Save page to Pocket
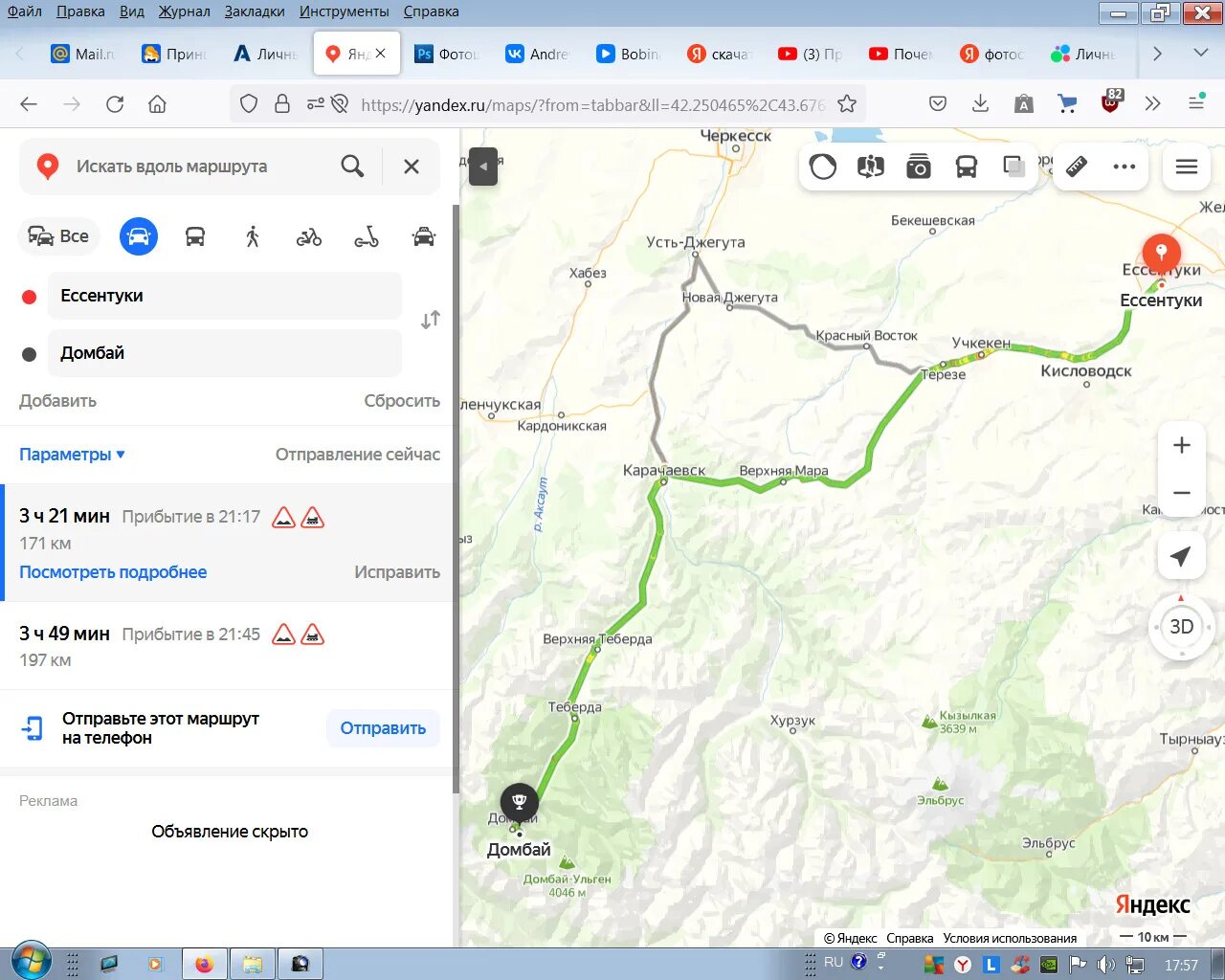 [x=938, y=103]
